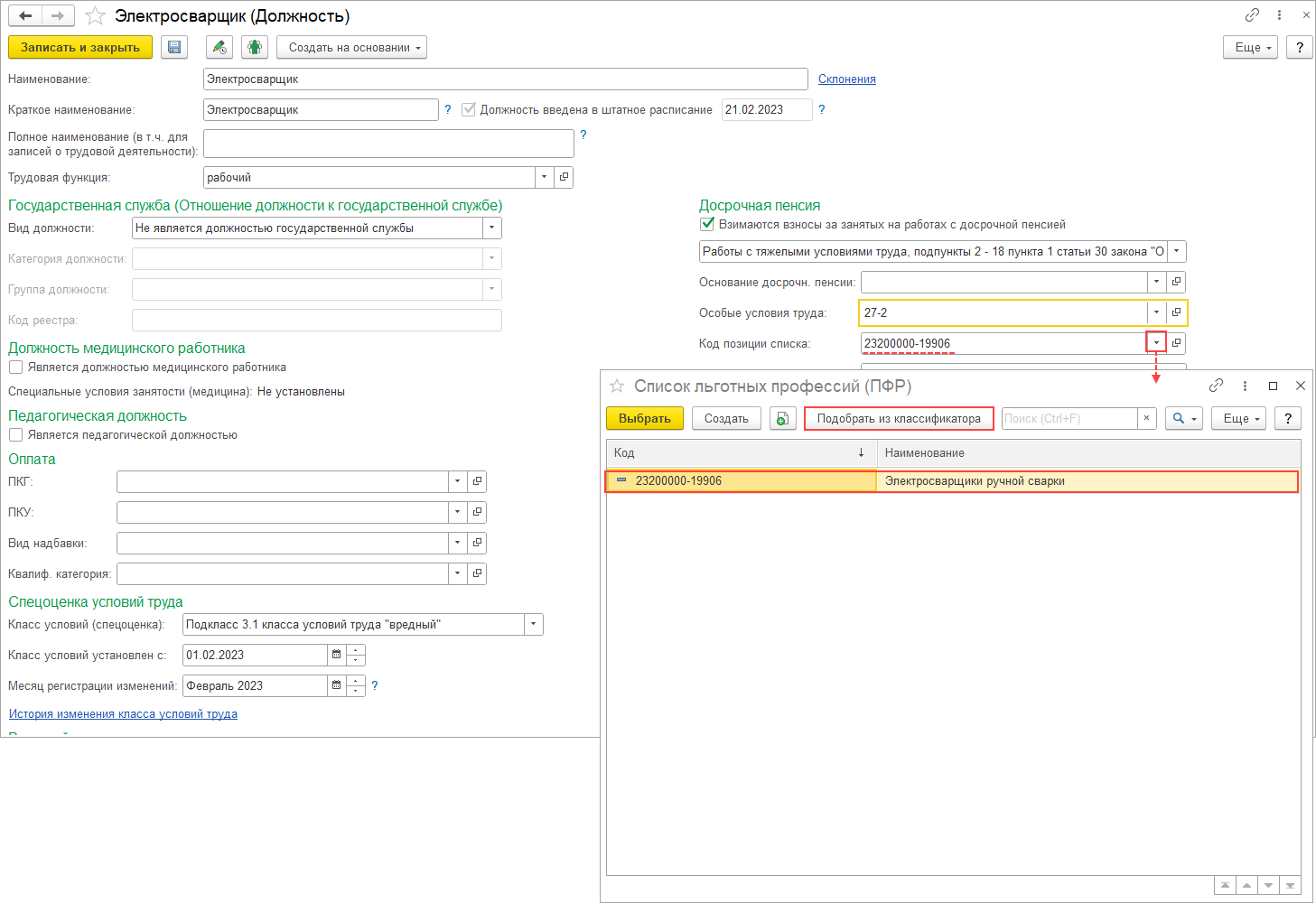The image size is (1316, 903).
Task: Save record using the floppy disk icon
Action: [174, 48]
